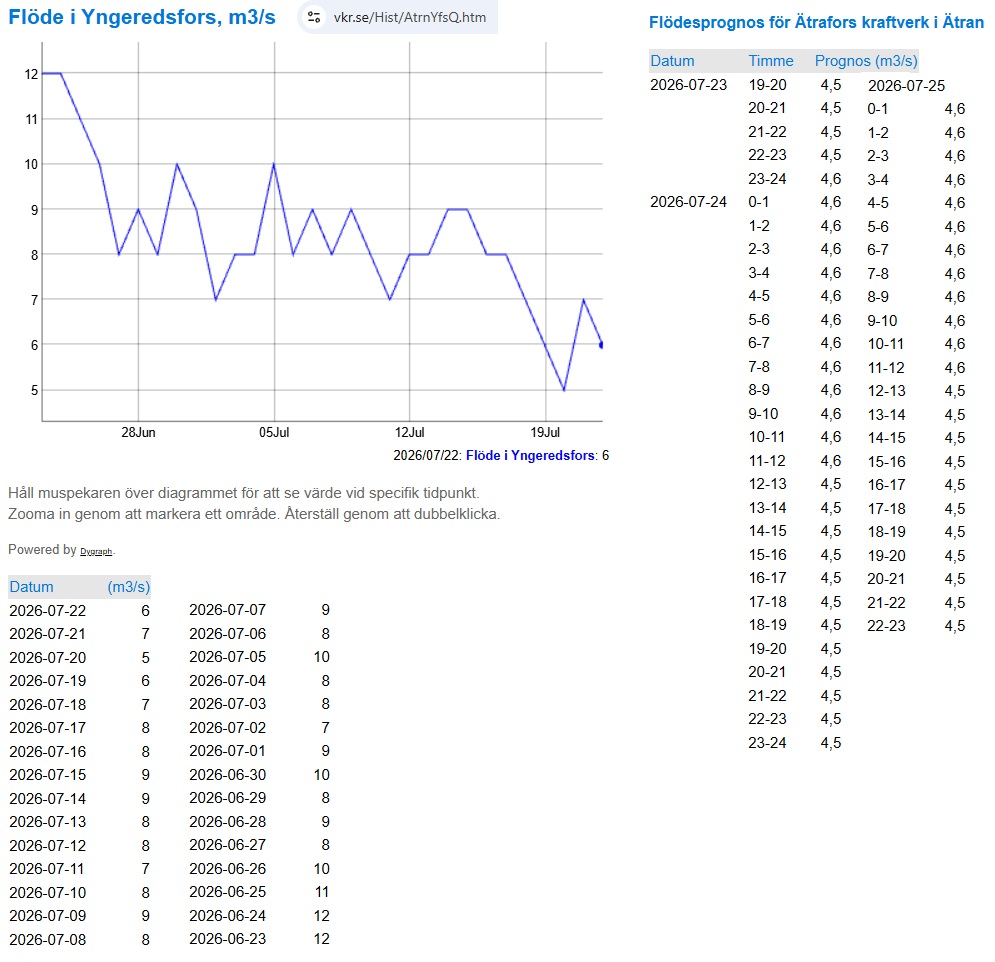Select the 2026-06-25 date cell
Viewport: 995px width, 962px height.
(228, 892)
